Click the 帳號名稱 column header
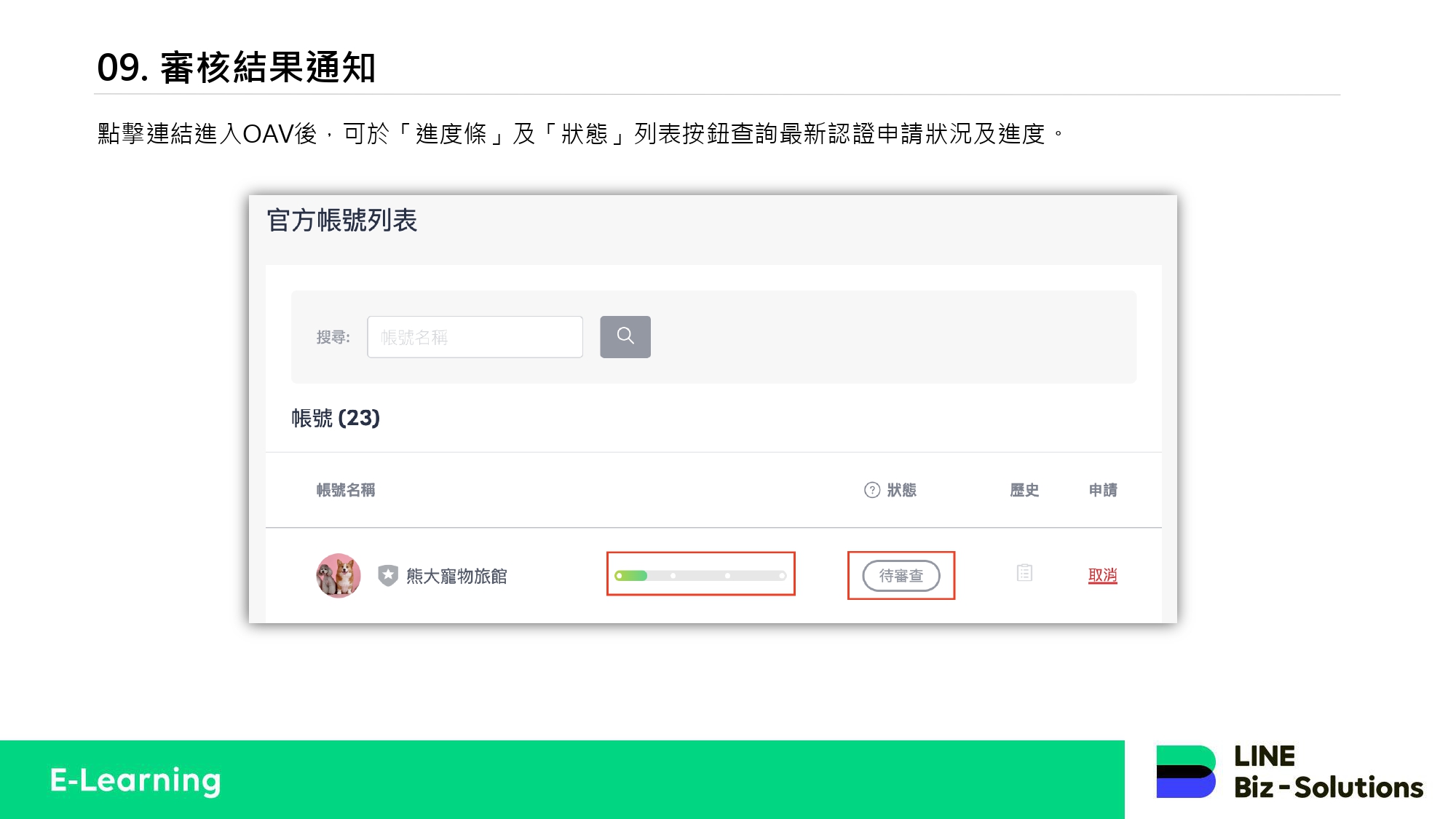Viewport: 1456px width, 819px height. point(346,490)
